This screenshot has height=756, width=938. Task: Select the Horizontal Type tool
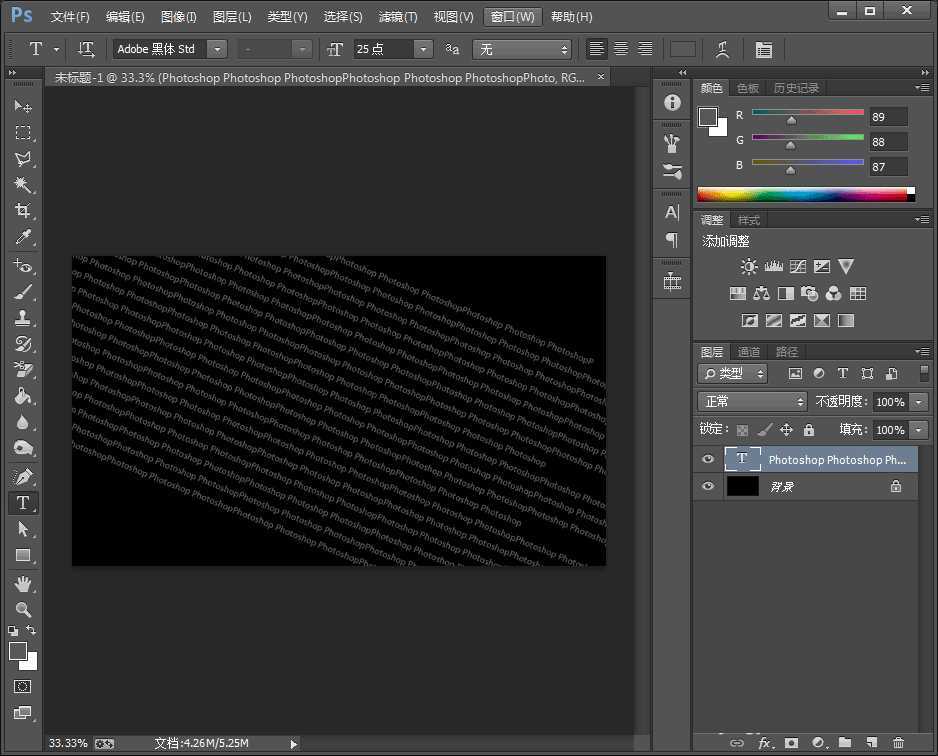(x=24, y=503)
